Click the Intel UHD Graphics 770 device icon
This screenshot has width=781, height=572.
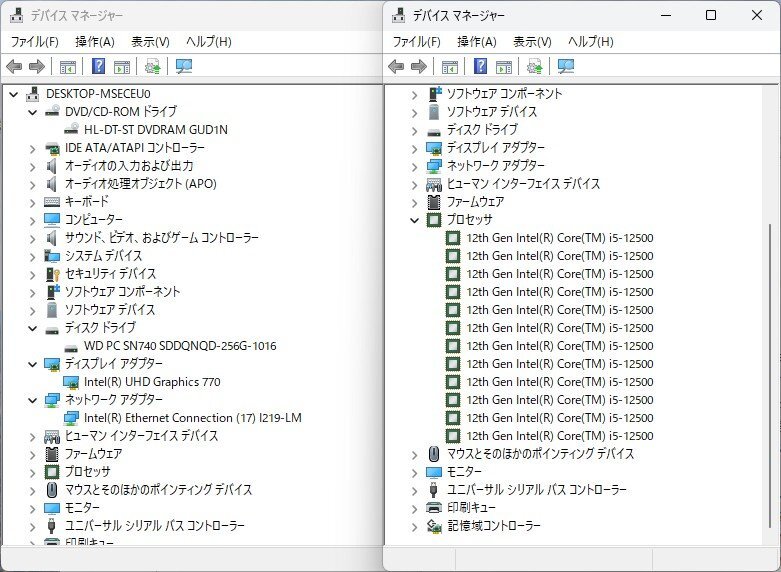[71, 382]
